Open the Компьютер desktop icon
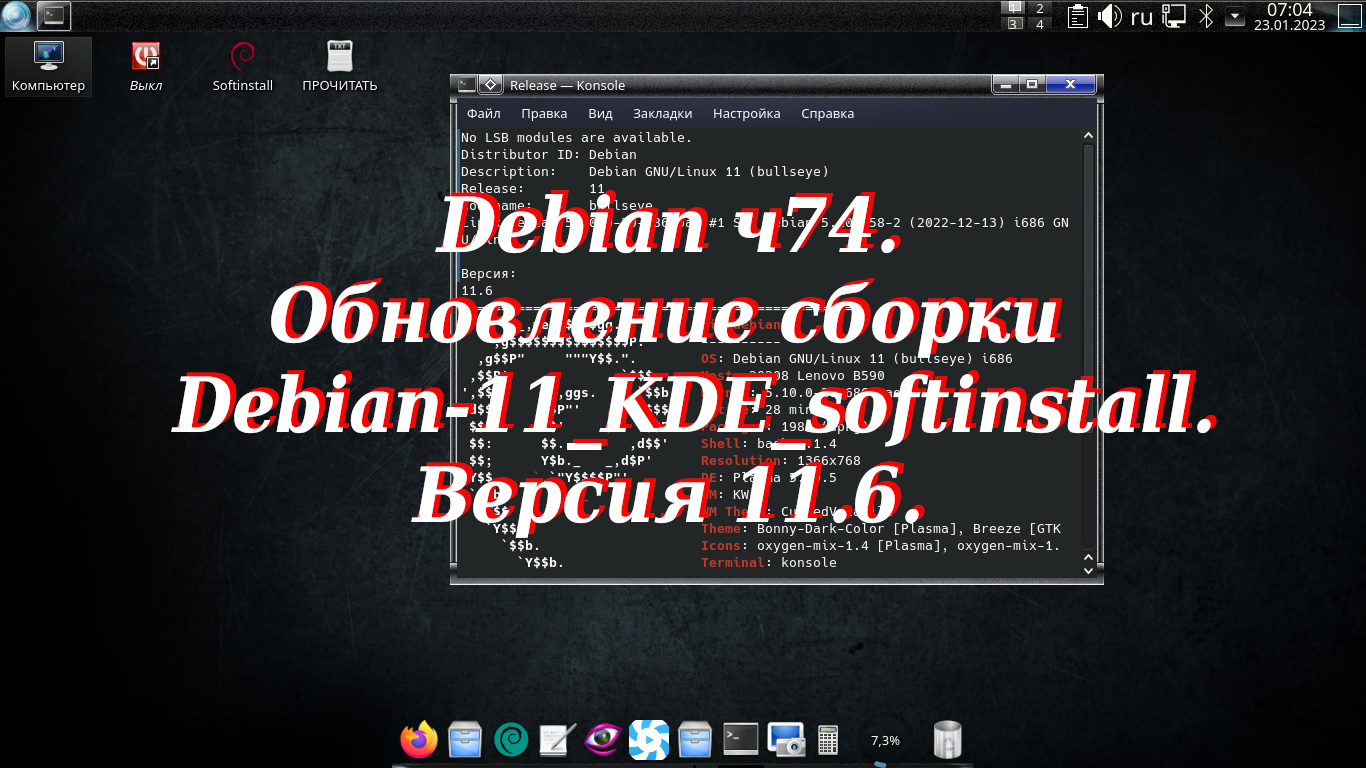The width and height of the screenshot is (1366, 768). [48, 67]
